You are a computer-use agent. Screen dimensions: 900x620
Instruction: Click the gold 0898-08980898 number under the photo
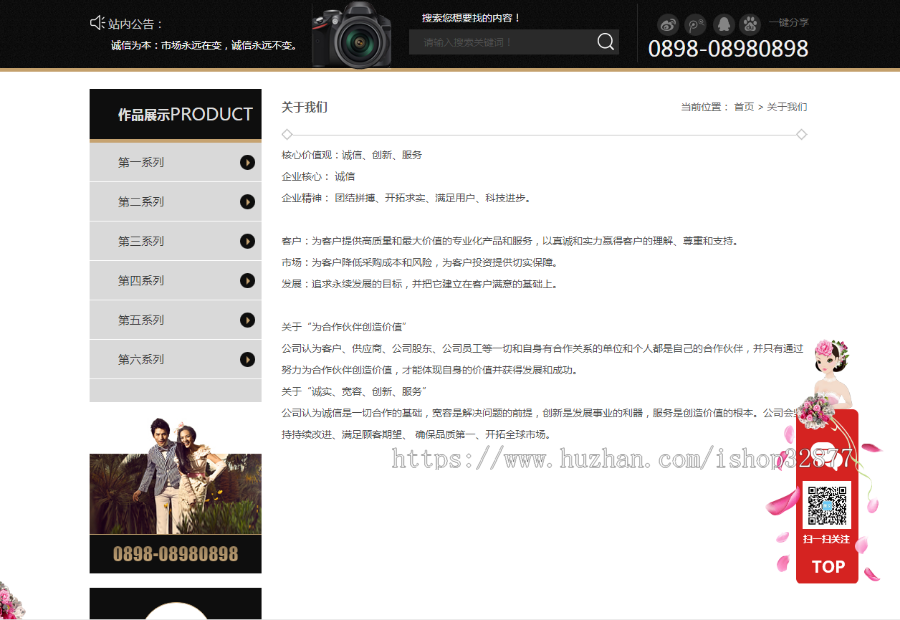click(176, 554)
